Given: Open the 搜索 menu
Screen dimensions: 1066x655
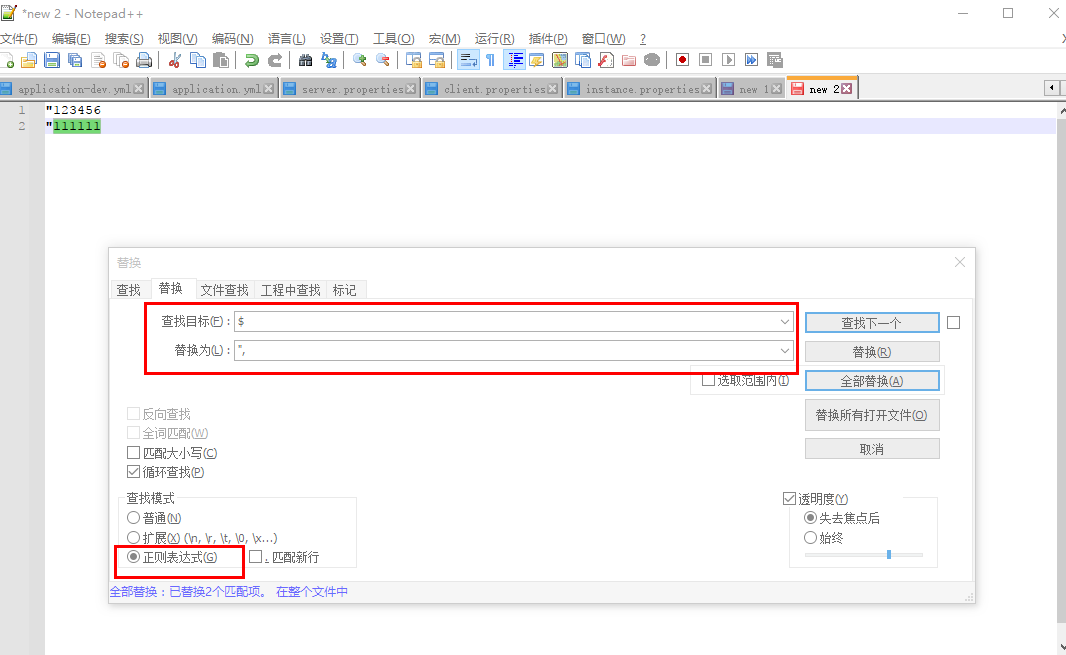Looking at the screenshot, I should 124,39.
